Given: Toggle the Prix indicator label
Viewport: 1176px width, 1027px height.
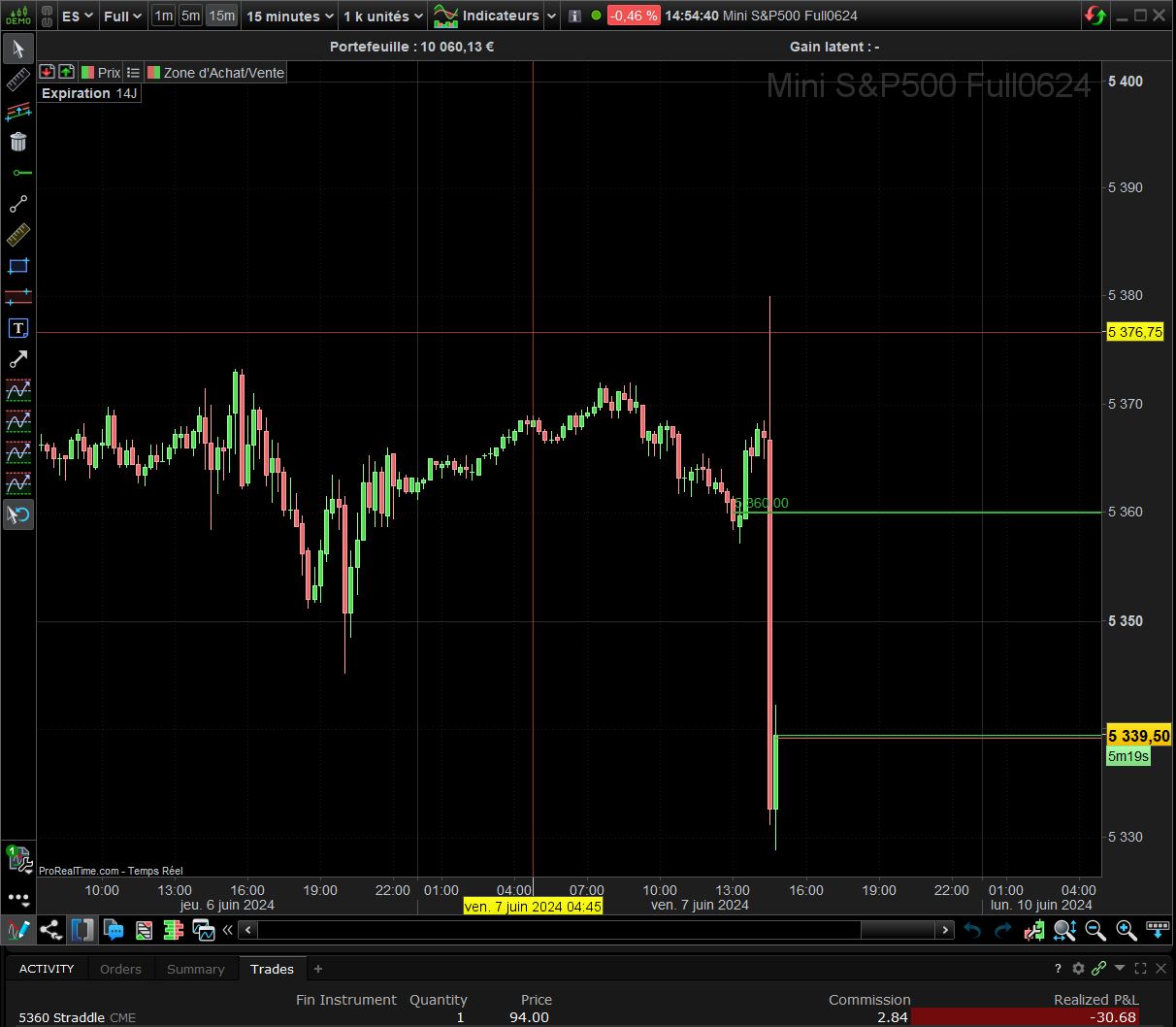Looking at the screenshot, I should tap(101, 73).
